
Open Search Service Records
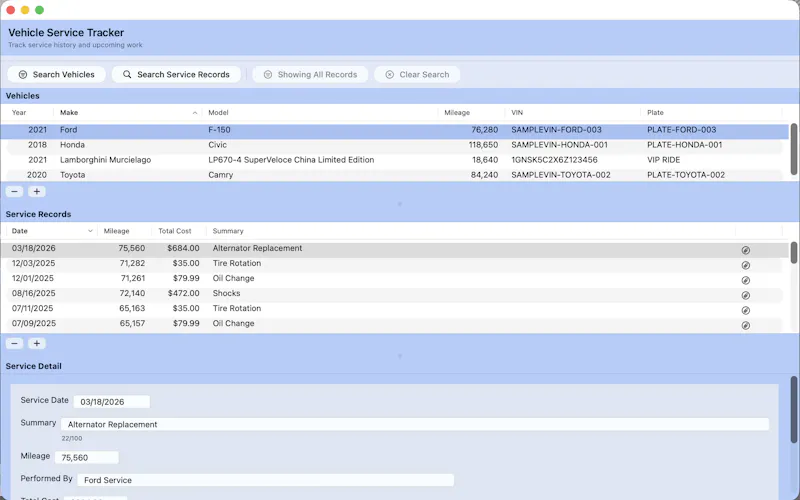(x=177, y=74)
